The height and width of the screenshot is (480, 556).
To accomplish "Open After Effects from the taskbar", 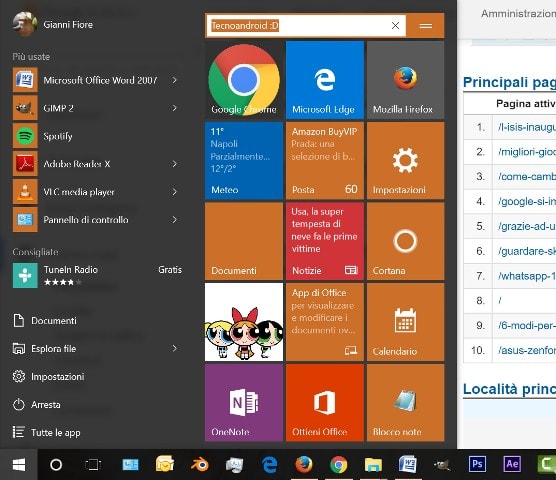I will coord(512,464).
